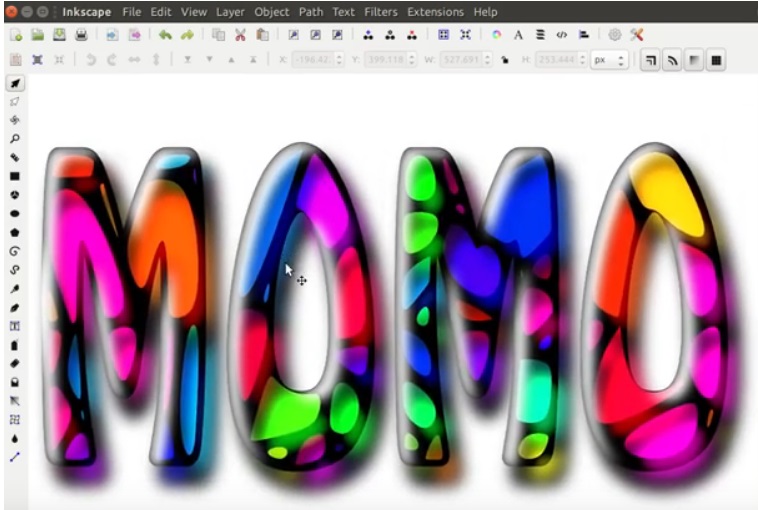Open Align and Distribute icon

[x=583, y=35]
